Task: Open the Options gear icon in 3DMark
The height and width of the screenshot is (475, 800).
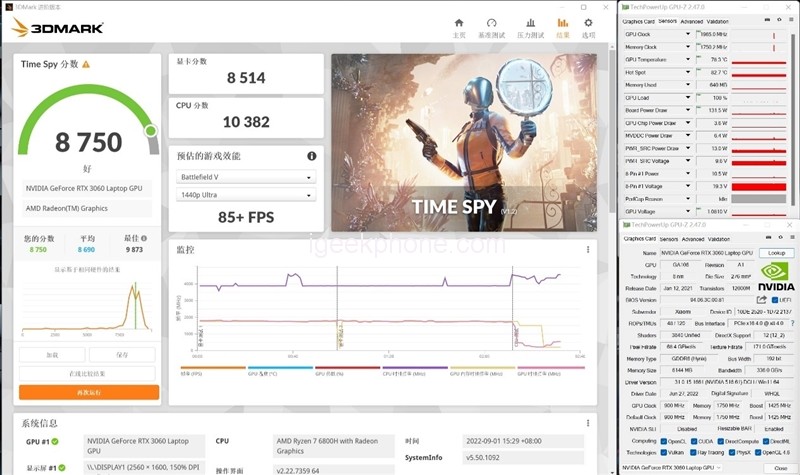Action: click(590, 24)
